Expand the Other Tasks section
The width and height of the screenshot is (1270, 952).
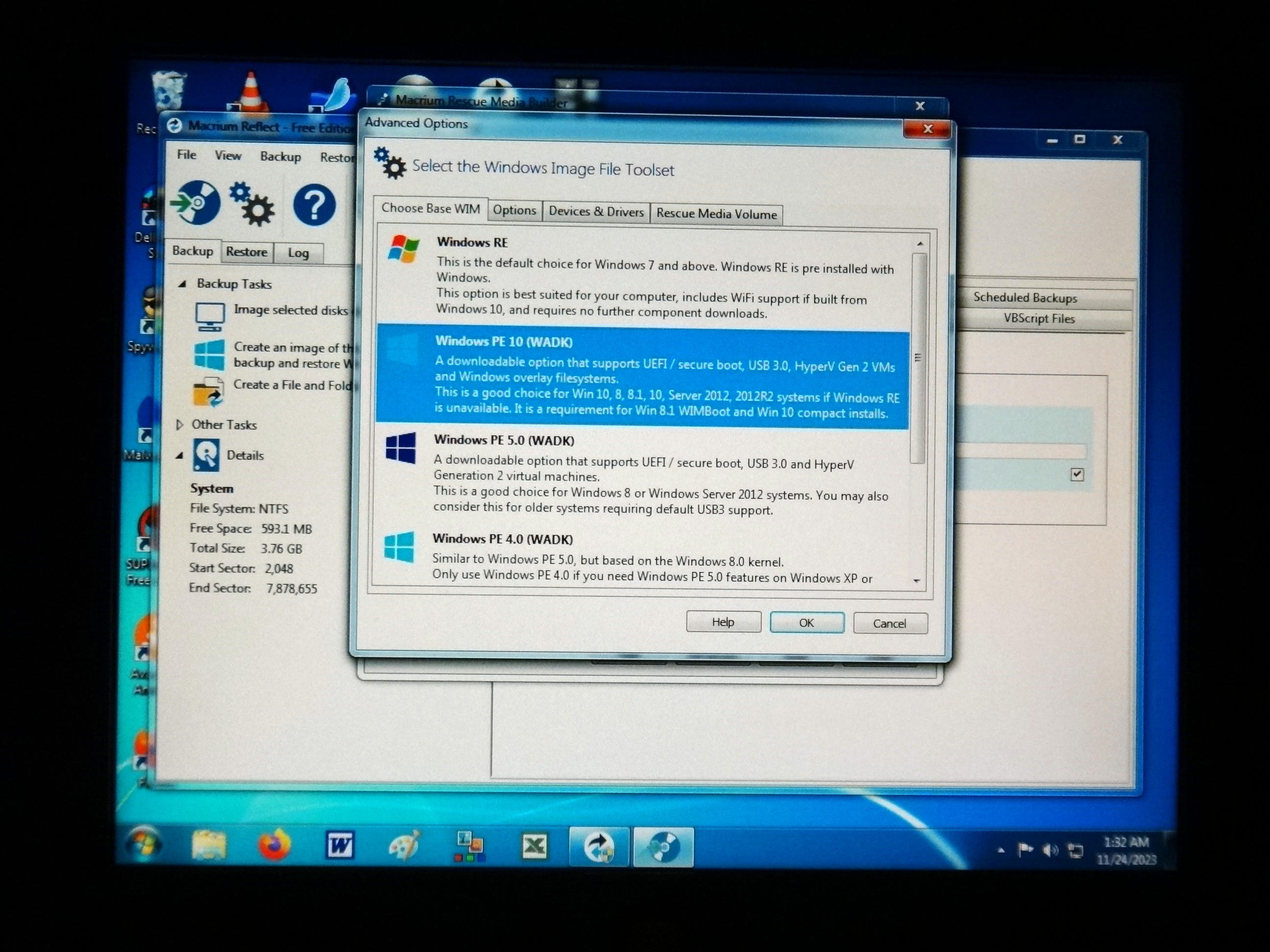coord(179,425)
